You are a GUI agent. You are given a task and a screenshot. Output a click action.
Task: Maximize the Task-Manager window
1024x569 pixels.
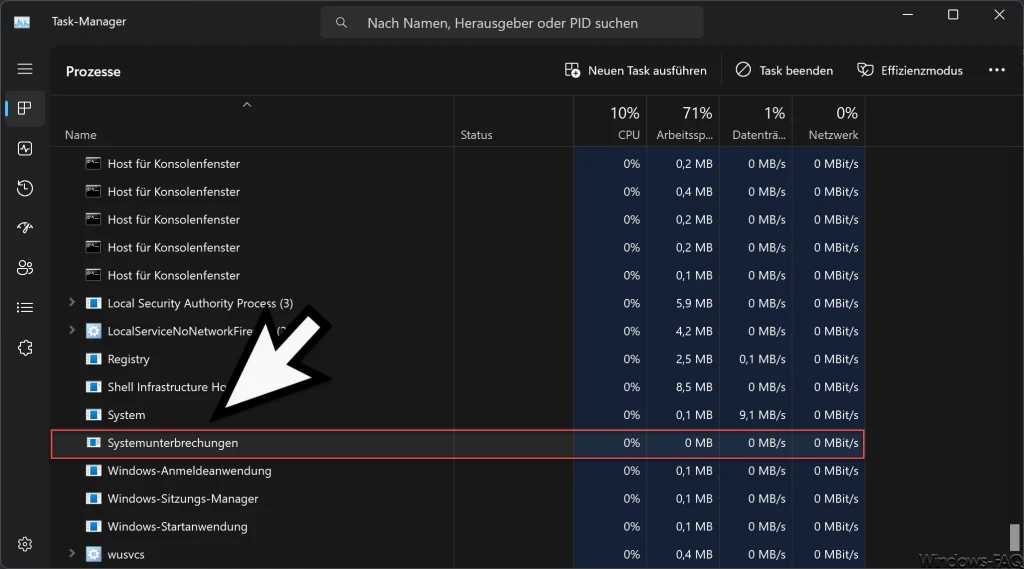953,14
